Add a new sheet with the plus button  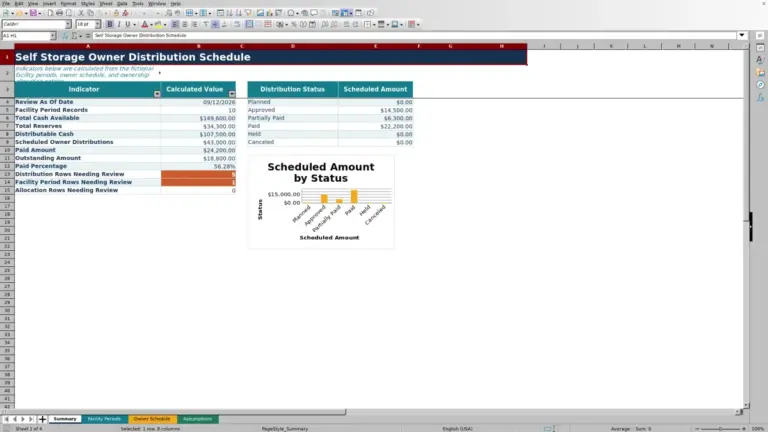click(x=42, y=419)
